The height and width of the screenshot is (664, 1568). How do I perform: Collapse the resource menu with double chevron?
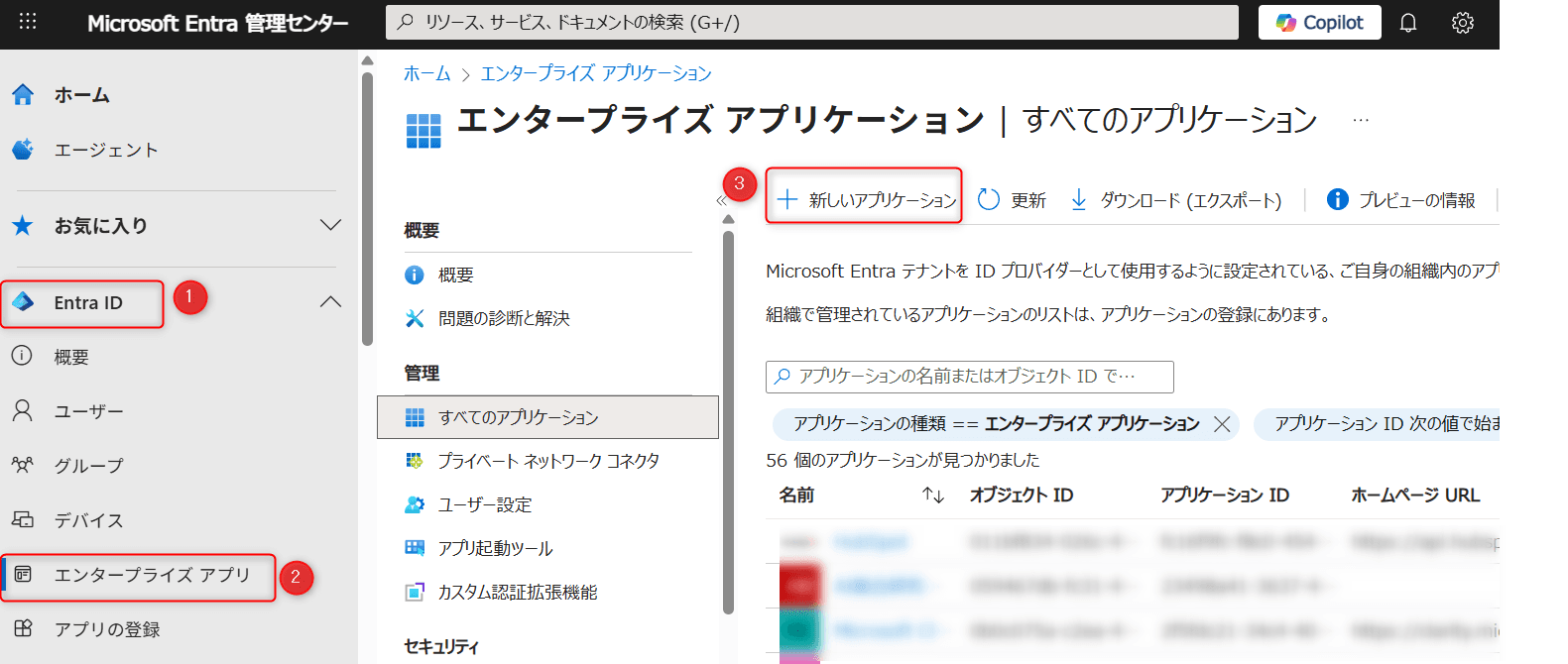pos(721,201)
